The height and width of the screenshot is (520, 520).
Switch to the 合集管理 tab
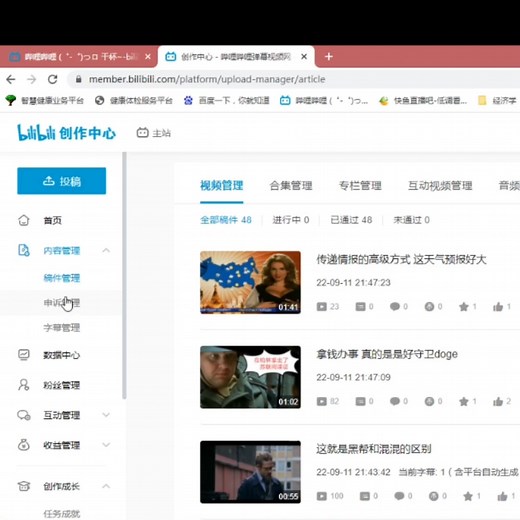pyautogui.click(x=291, y=185)
